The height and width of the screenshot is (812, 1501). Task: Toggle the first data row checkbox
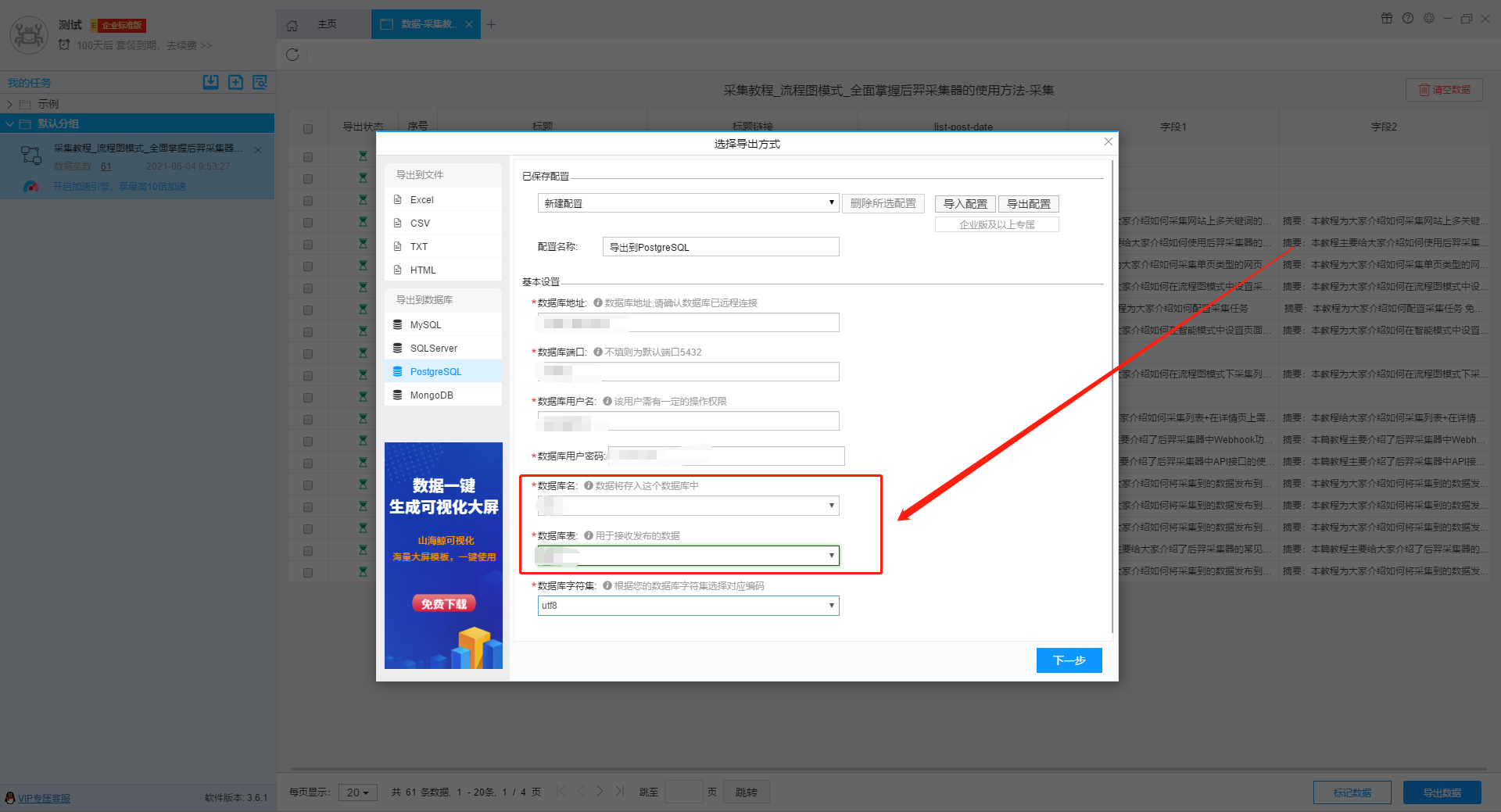(308, 157)
